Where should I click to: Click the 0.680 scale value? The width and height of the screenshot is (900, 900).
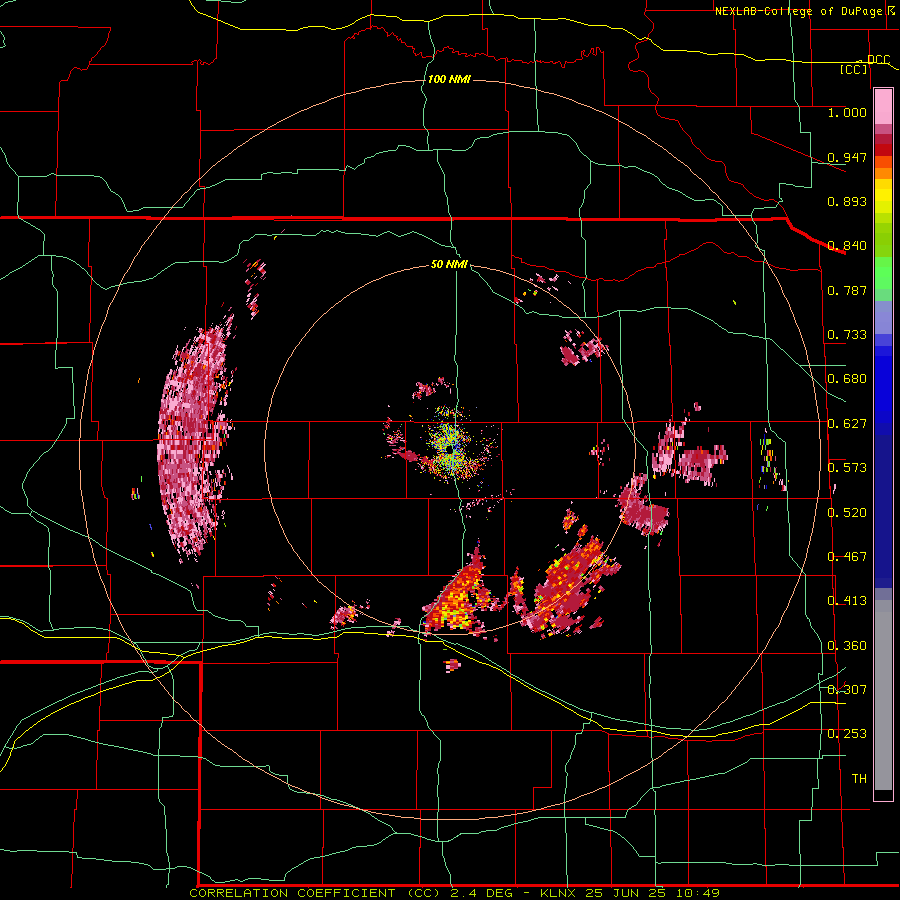click(847, 379)
